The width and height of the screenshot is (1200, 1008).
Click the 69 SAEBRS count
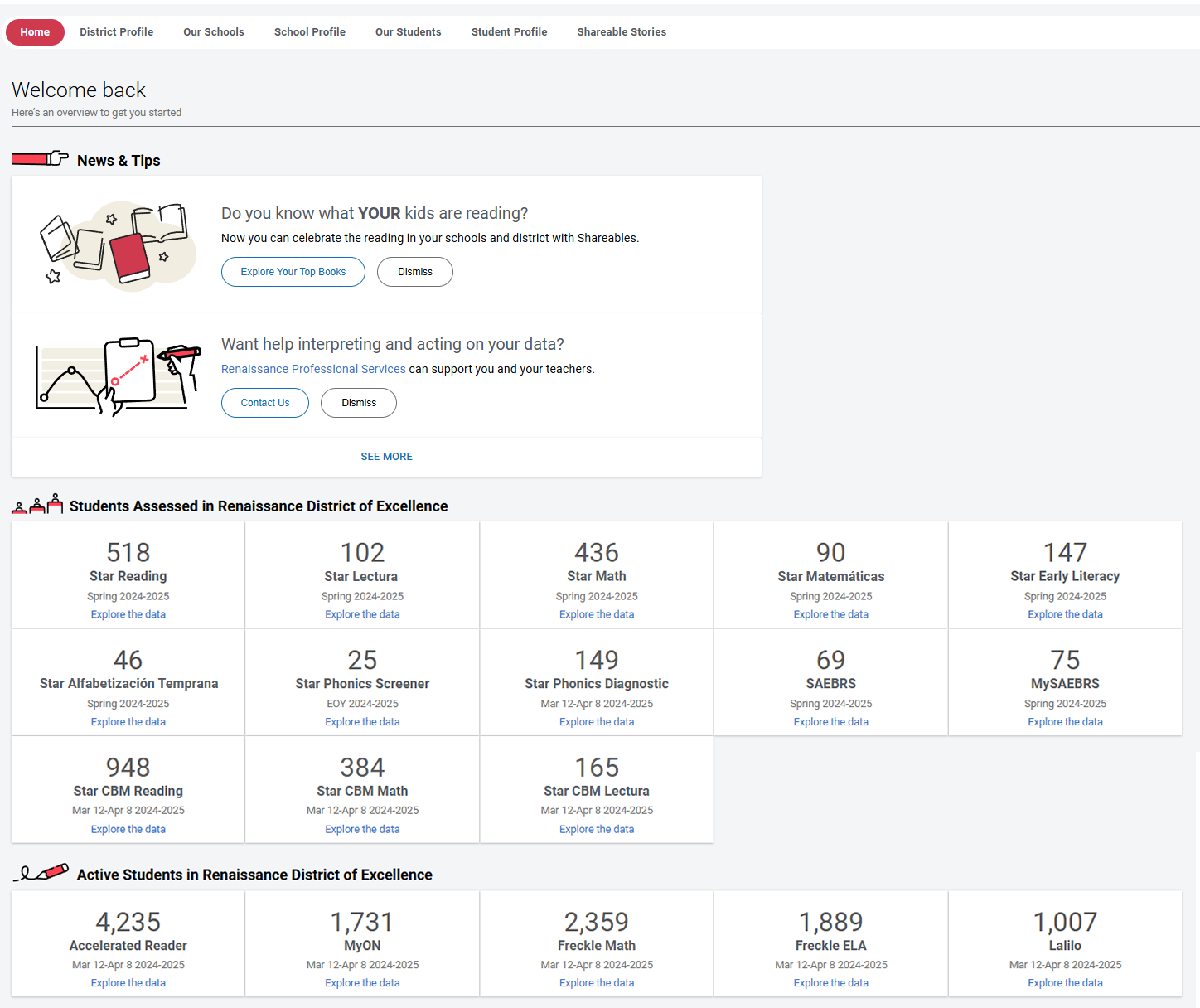pyautogui.click(x=831, y=660)
